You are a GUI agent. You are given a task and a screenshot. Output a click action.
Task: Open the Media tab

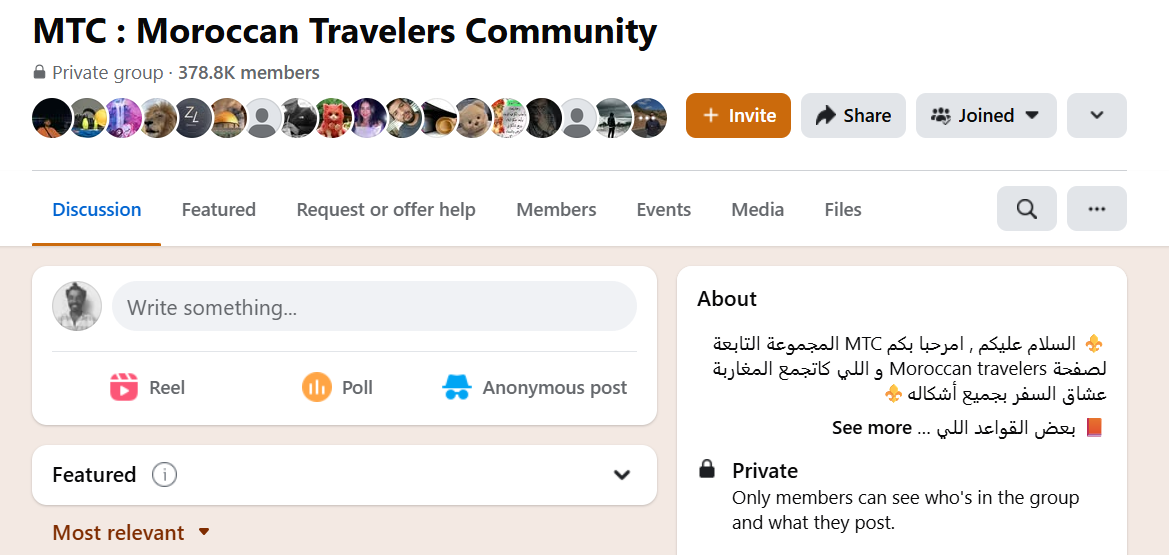point(757,209)
